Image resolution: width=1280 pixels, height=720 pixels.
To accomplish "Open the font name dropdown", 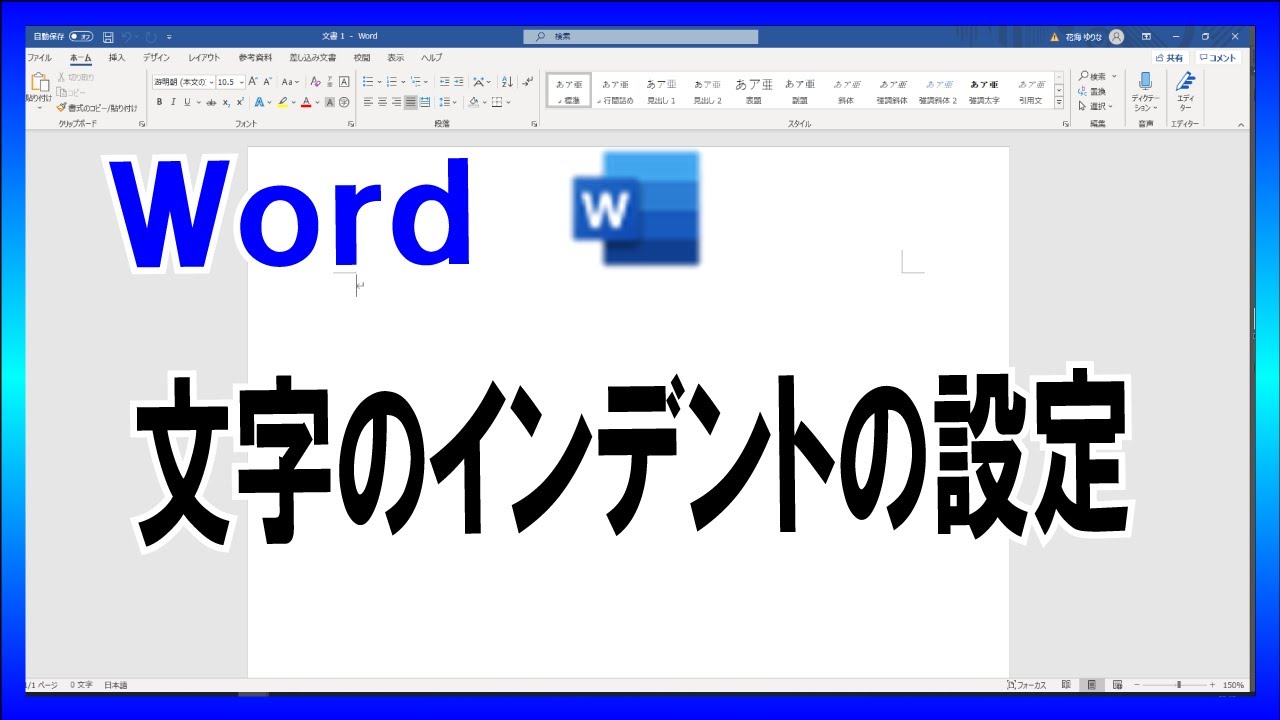I will click(211, 82).
